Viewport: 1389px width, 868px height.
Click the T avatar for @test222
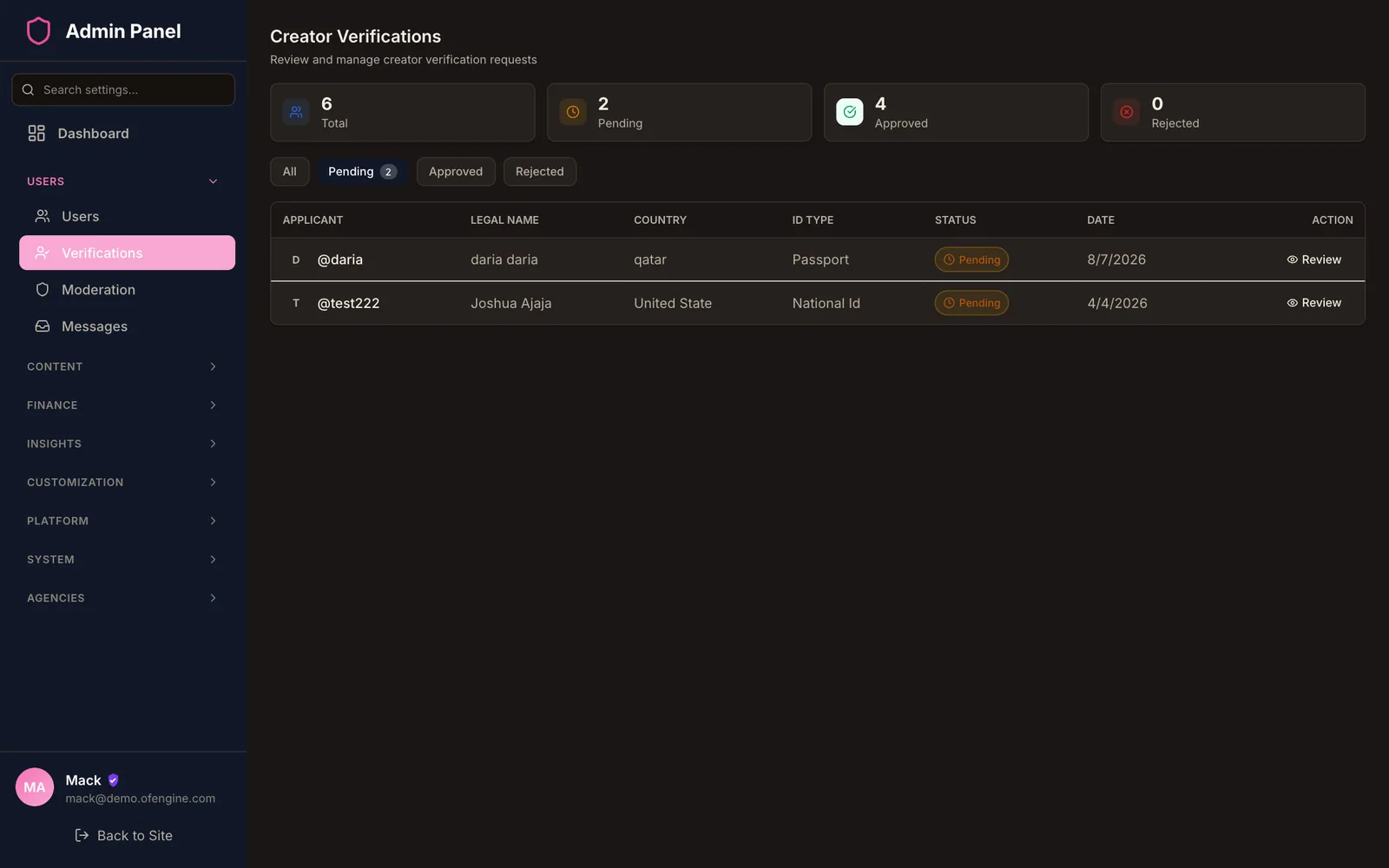pos(296,303)
